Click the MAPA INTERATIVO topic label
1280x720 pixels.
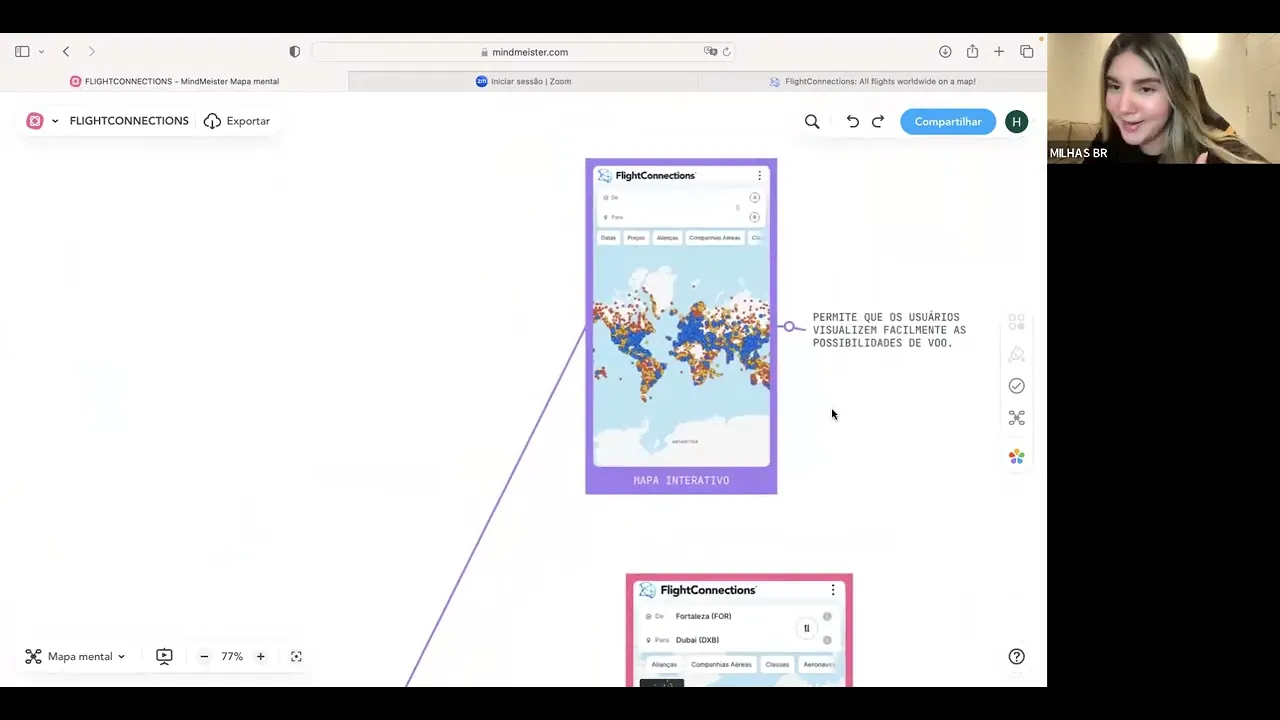(681, 481)
